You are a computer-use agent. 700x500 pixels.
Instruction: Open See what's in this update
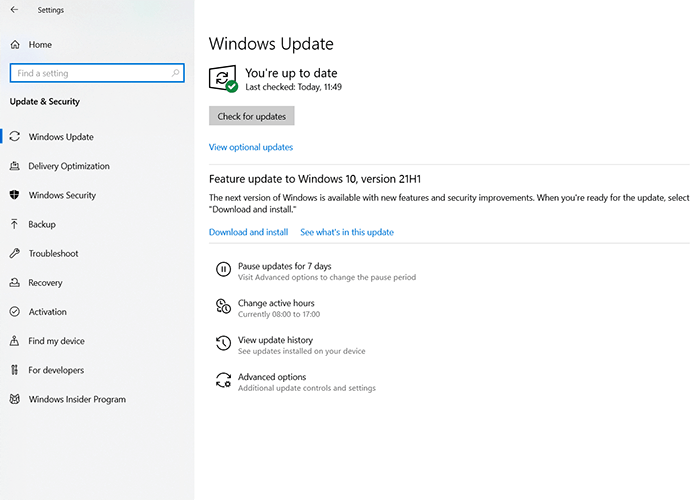[x=347, y=232]
